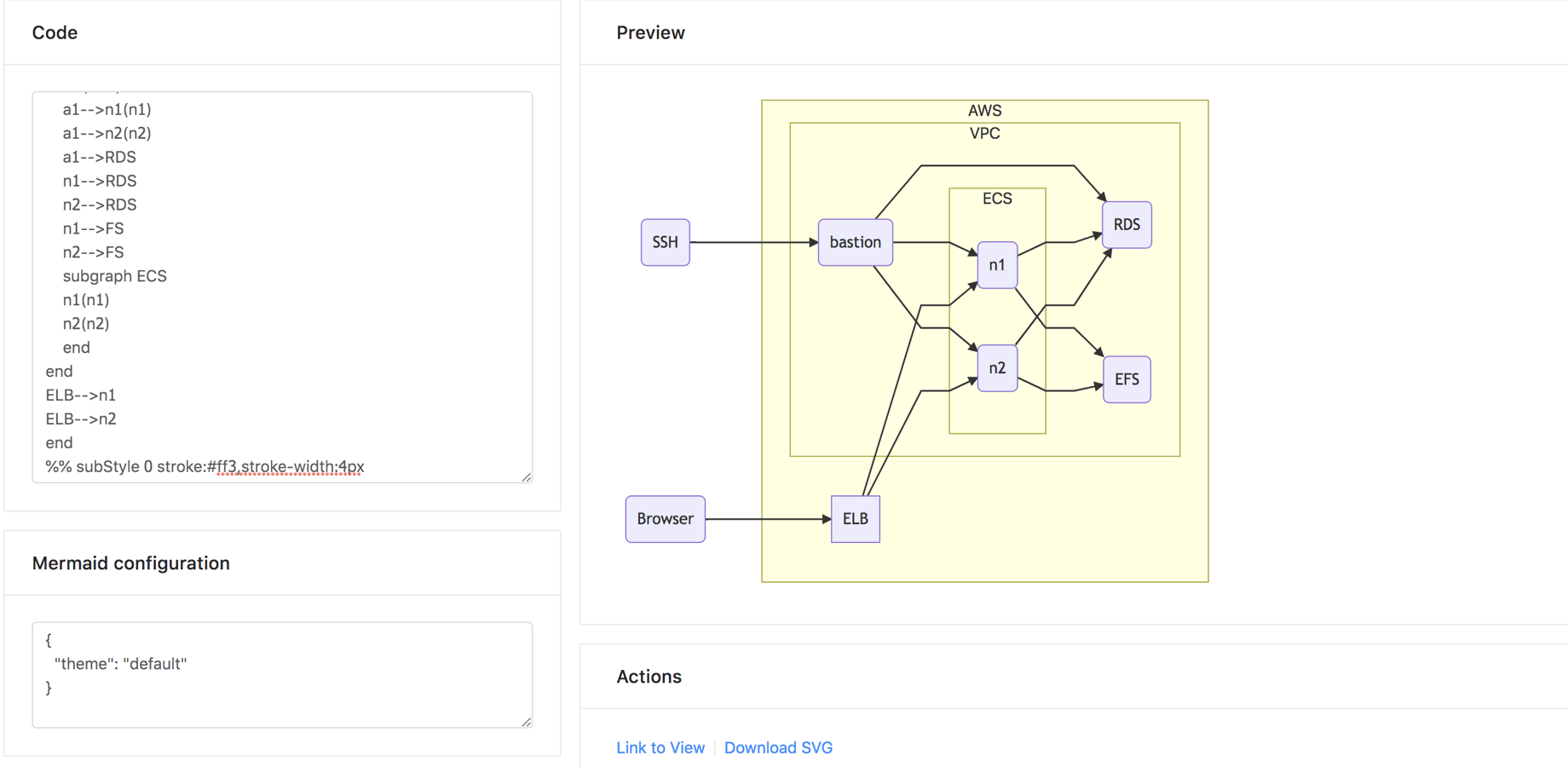Click the Browser node in diagram
This screenshot has width=1568, height=767.
[x=665, y=519]
